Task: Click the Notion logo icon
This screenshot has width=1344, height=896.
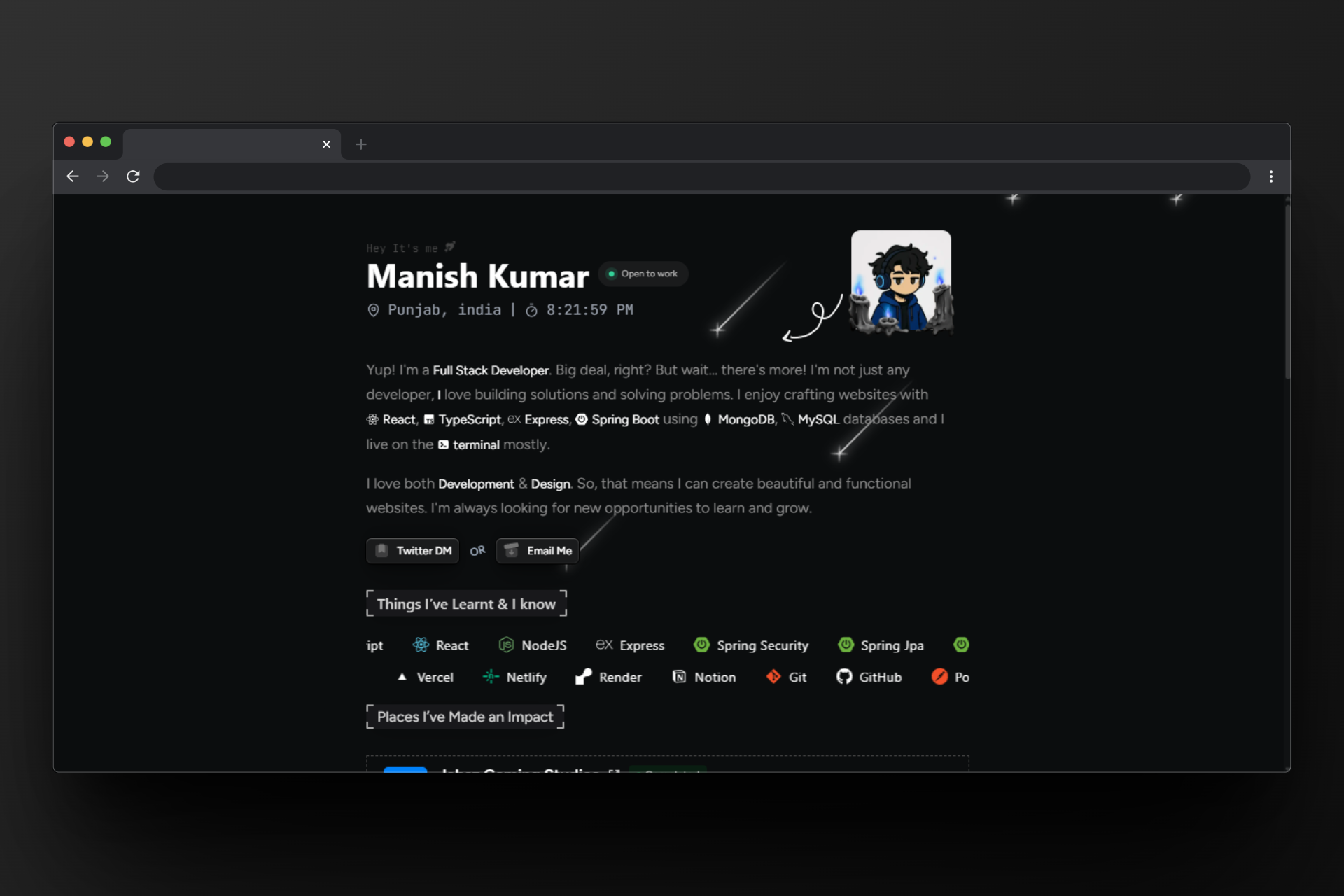Action: pyautogui.click(x=679, y=677)
